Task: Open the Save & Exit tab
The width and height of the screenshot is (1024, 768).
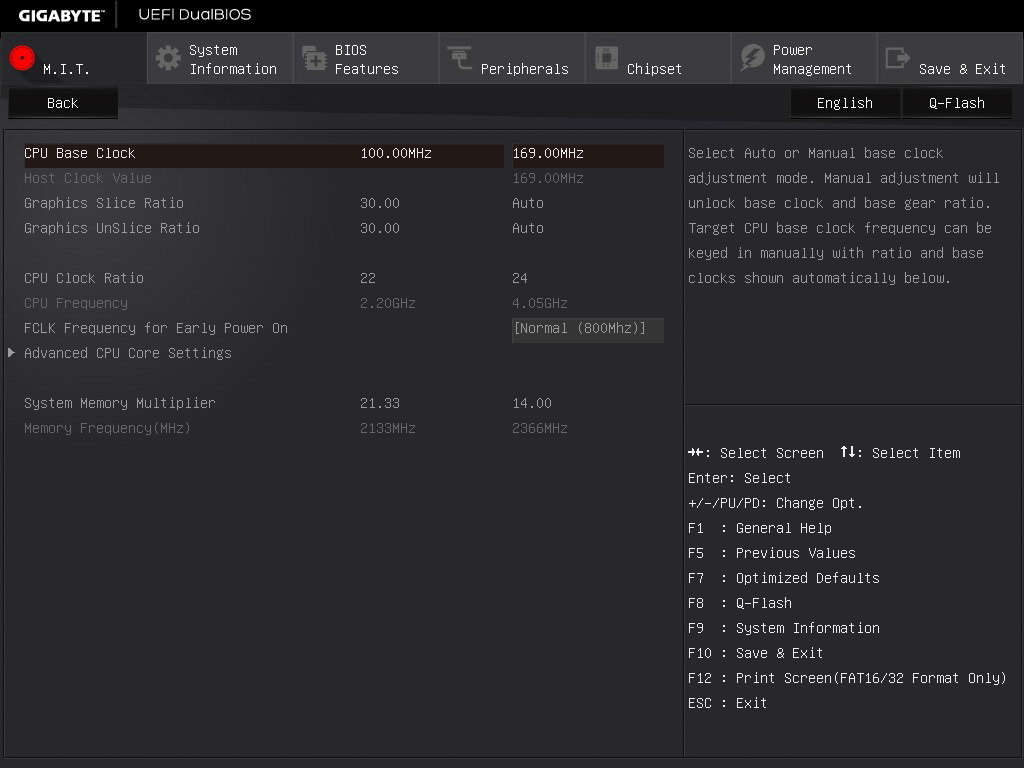Action: (950, 59)
